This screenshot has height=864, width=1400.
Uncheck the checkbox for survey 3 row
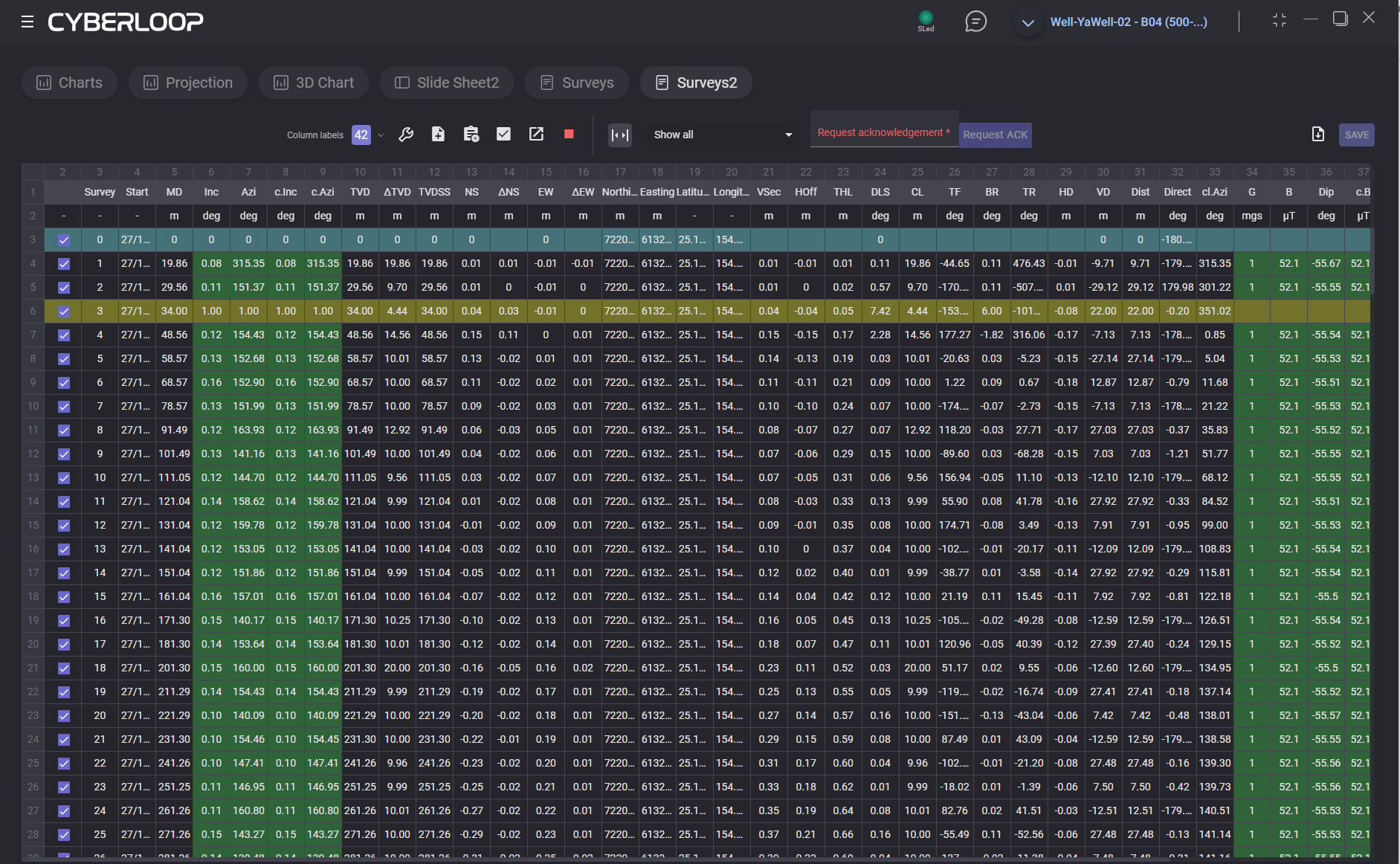[64, 312]
